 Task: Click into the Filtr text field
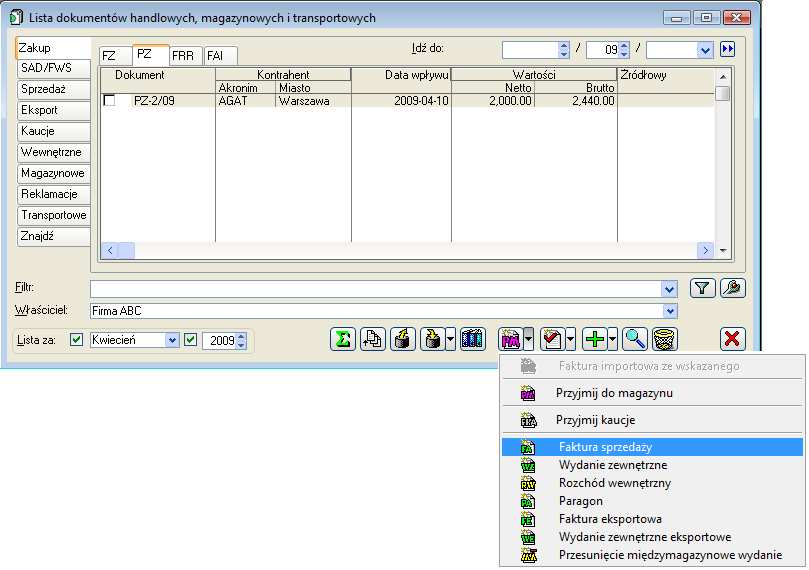point(376,289)
